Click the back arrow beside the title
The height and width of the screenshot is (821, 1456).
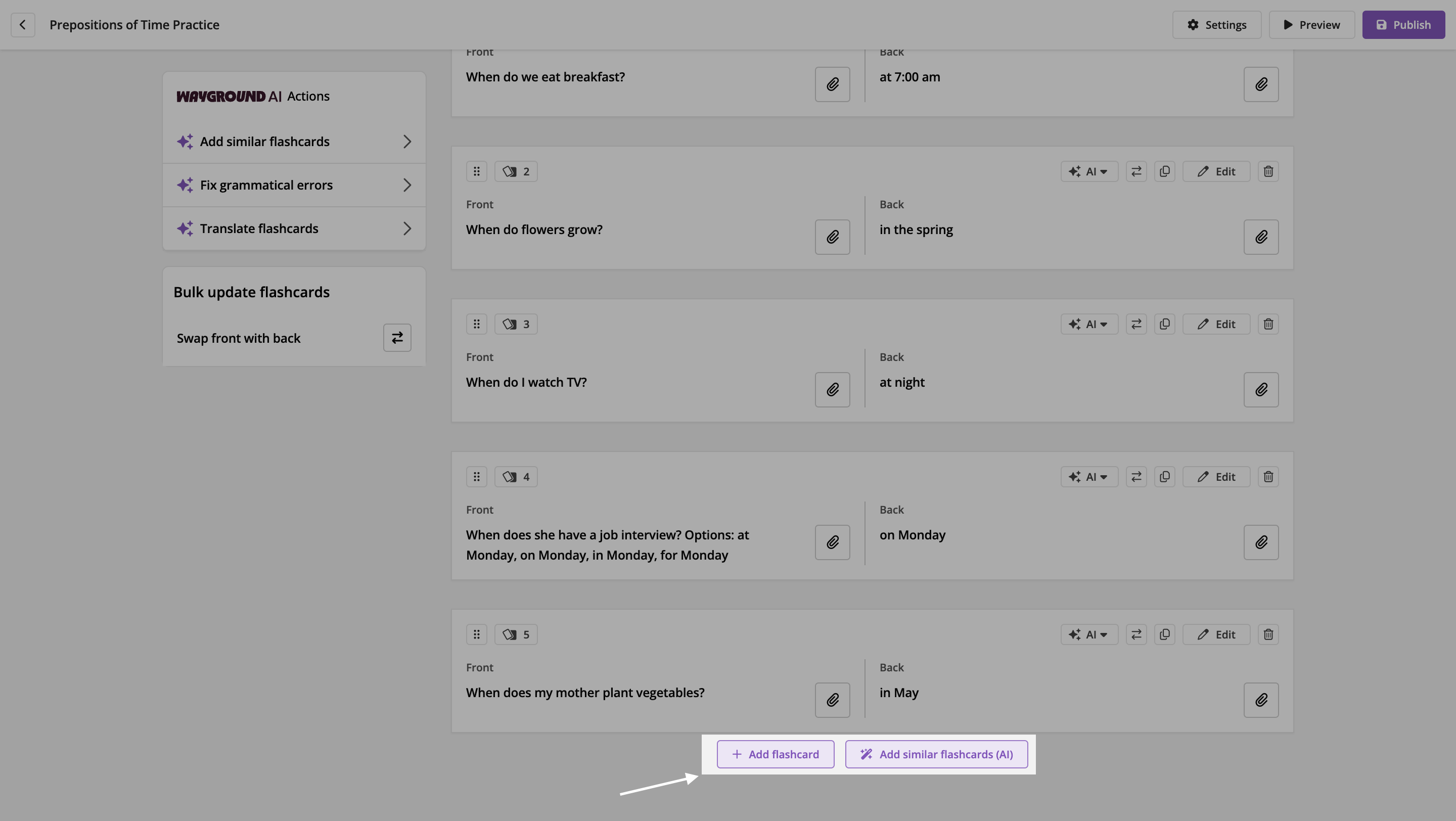pos(23,25)
